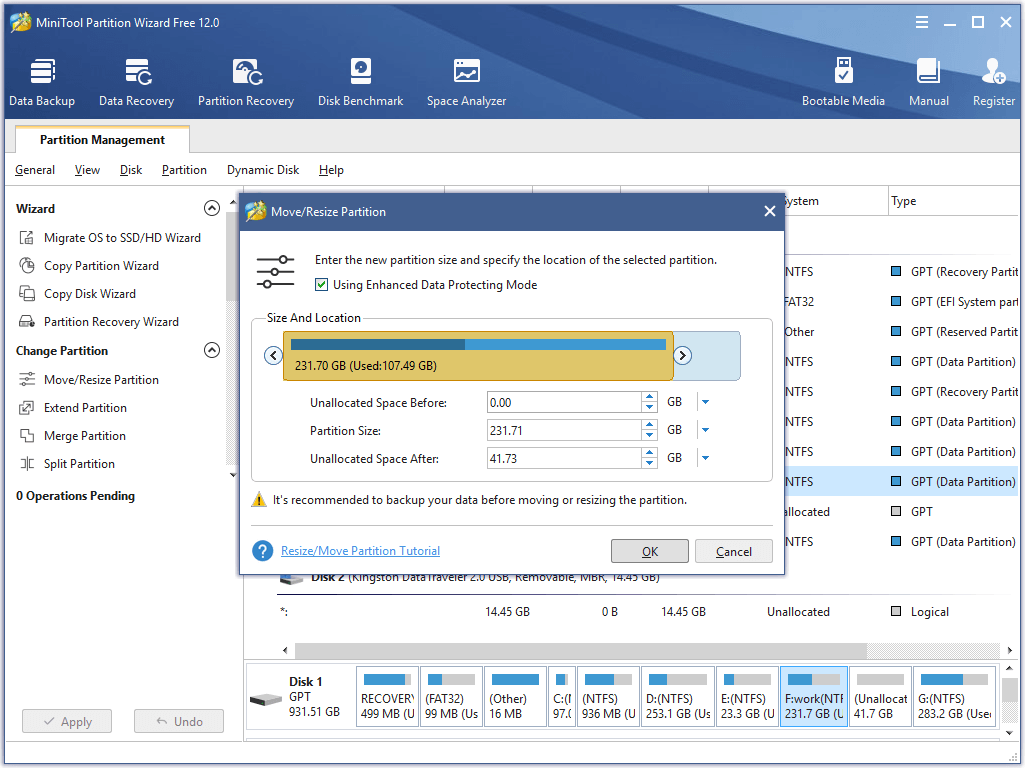Click left arrow handle of partition bar
Image resolution: width=1025 pixels, height=768 pixels.
point(273,356)
